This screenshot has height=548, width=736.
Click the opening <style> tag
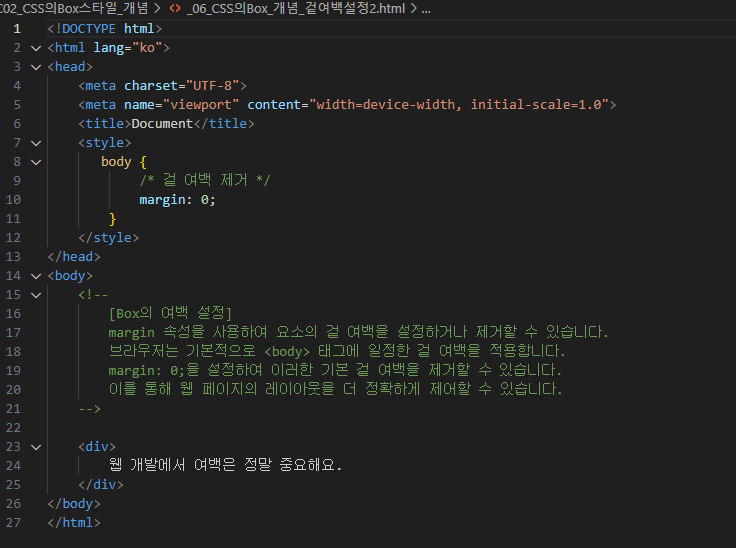(x=105, y=143)
